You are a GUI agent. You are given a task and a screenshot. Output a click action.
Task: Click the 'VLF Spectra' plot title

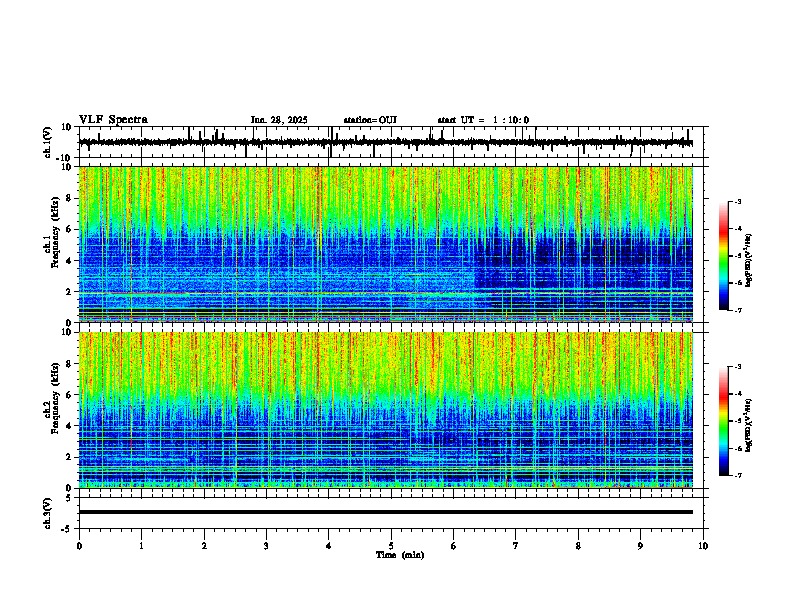coord(113,120)
